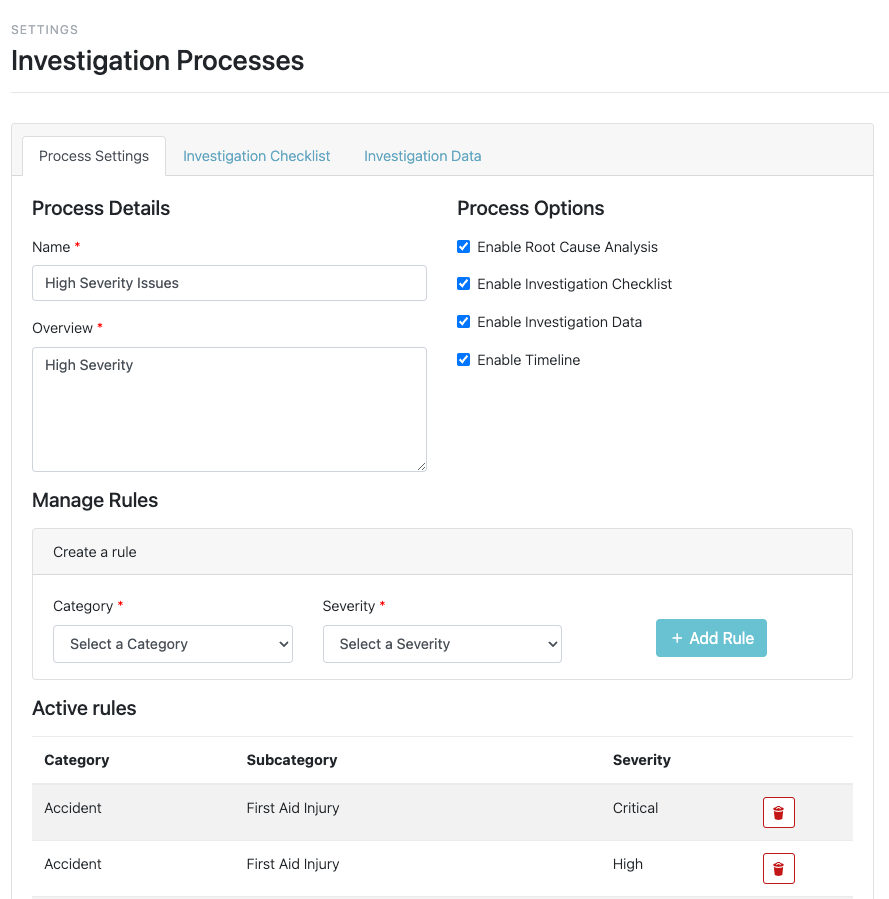The image size is (889, 899).
Task: Switch to the Investigation Checklist tab
Action: click(x=256, y=156)
